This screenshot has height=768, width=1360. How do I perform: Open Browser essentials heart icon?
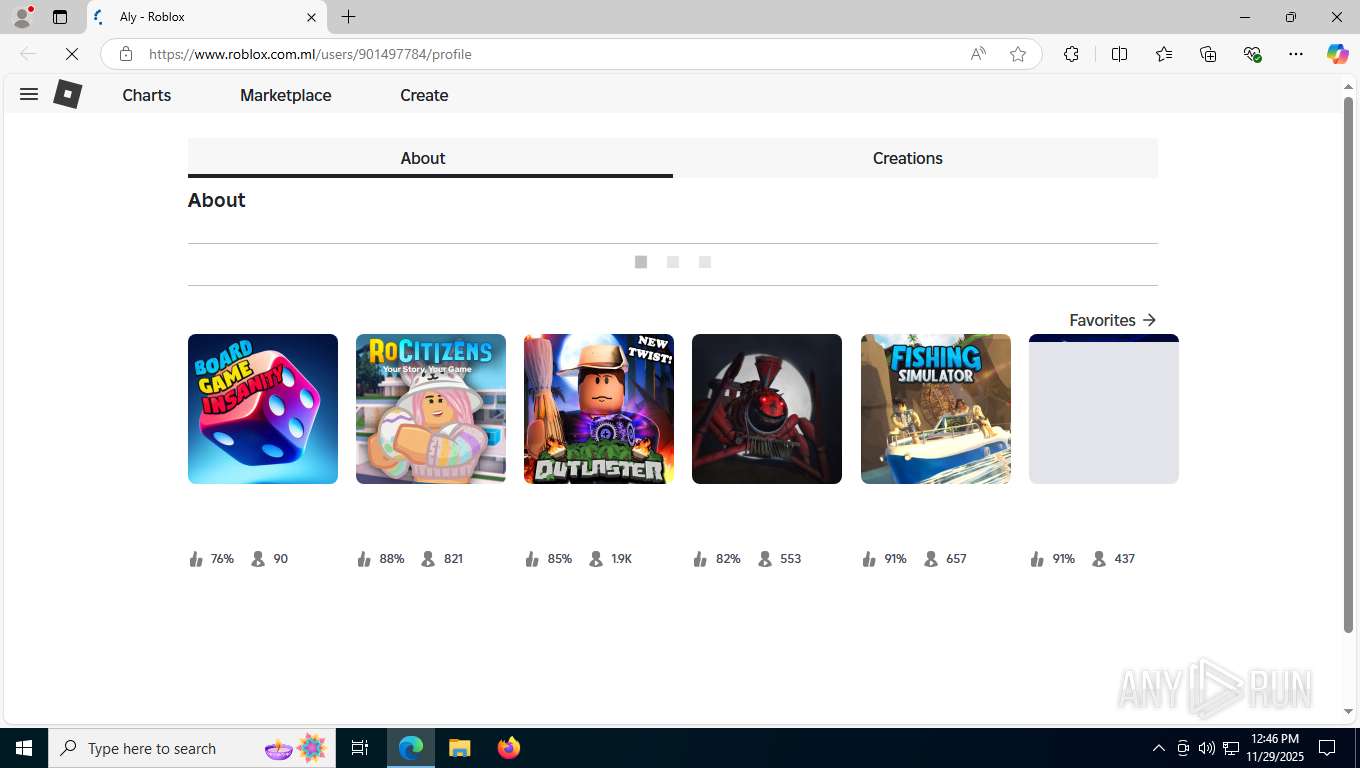pyautogui.click(x=1252, y=54)
